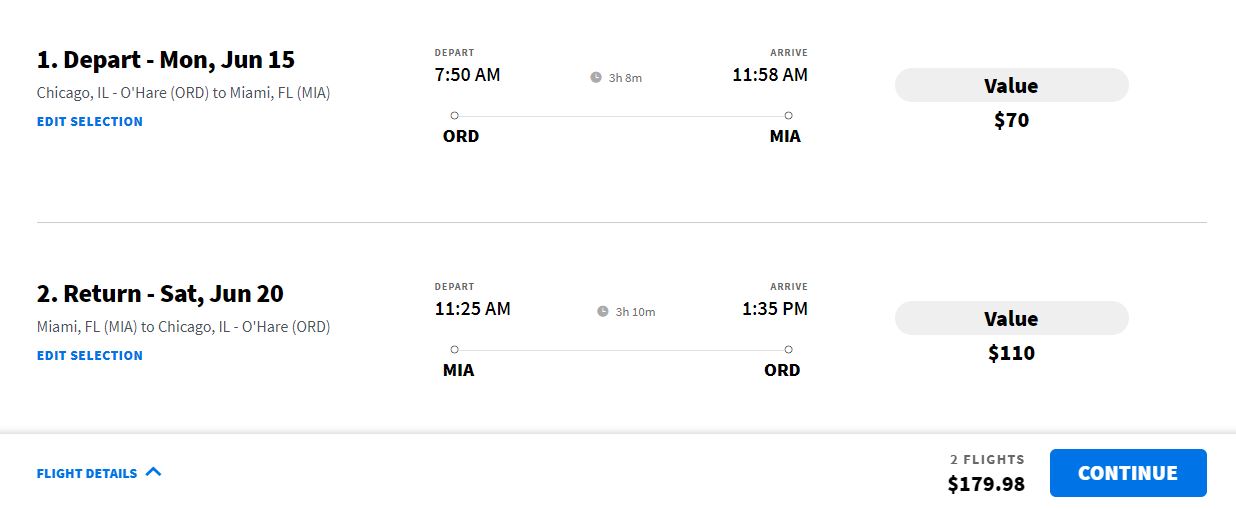Edit selection for the Jun 15 departing flight
The image size is (1236, 509).
click(90, 121)
